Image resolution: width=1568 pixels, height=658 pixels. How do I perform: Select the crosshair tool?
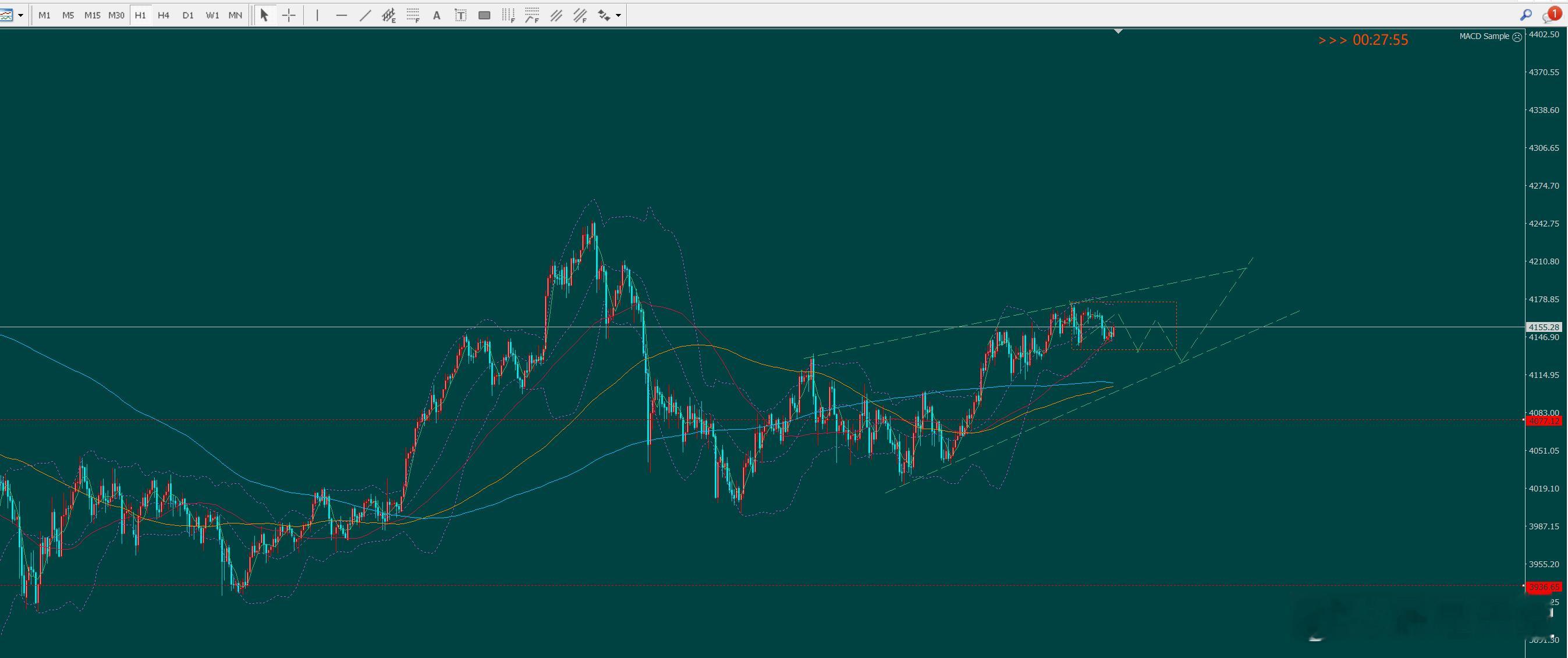pyautogui.click(x=289, y=15)
